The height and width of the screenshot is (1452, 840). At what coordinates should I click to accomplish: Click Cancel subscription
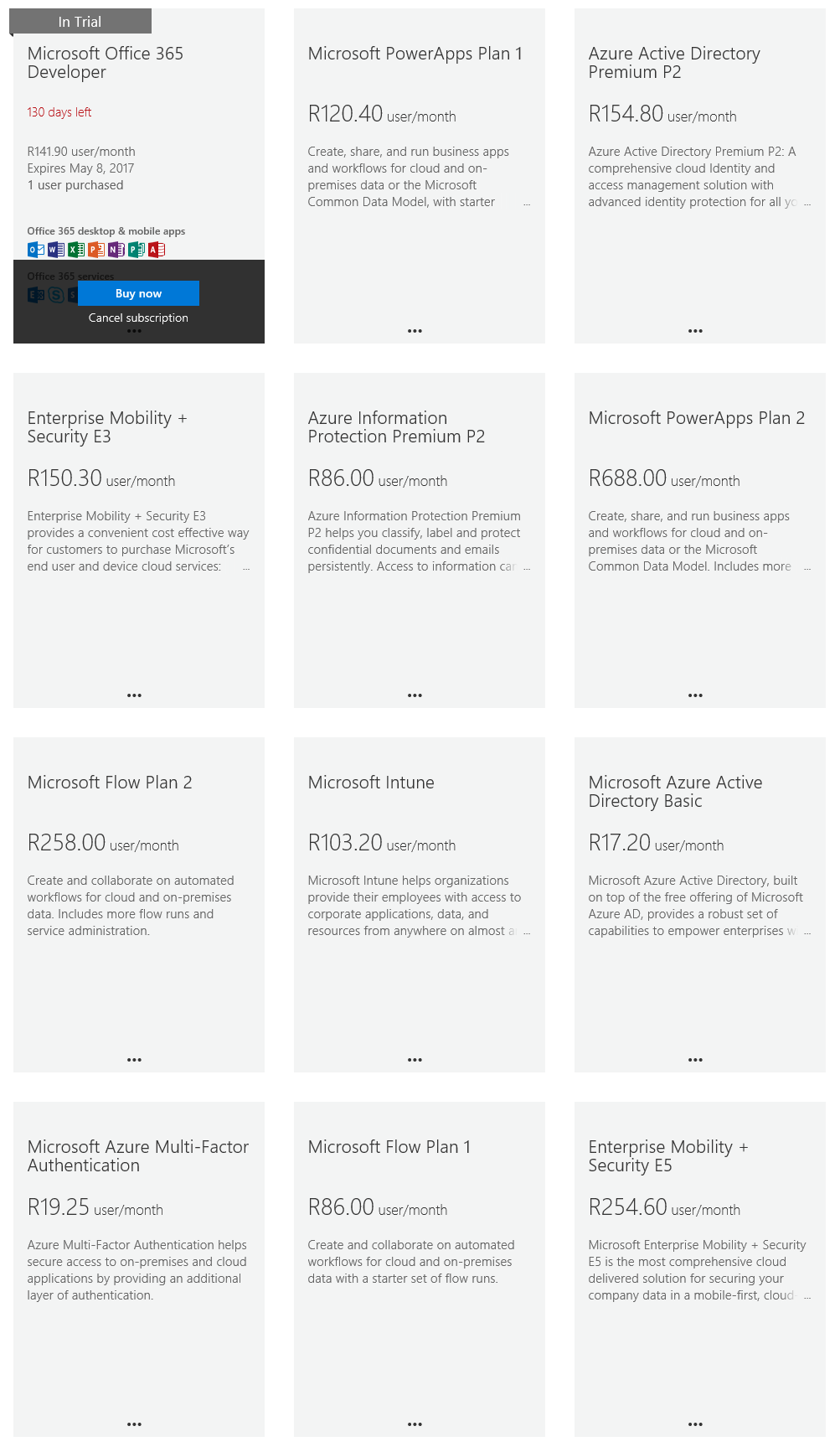(x=137, y=318)
